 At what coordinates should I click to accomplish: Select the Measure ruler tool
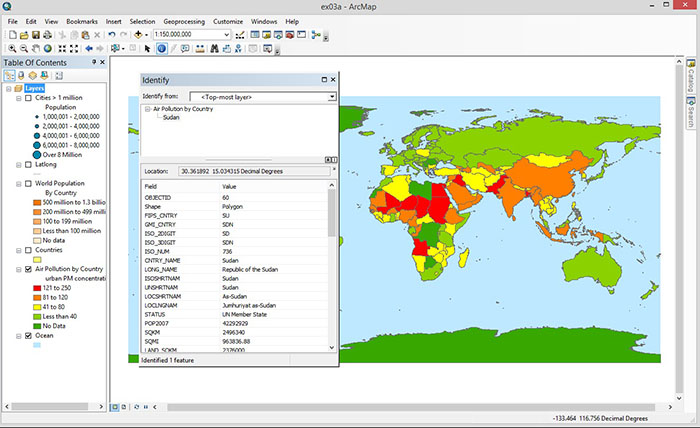tap(200, 49)
